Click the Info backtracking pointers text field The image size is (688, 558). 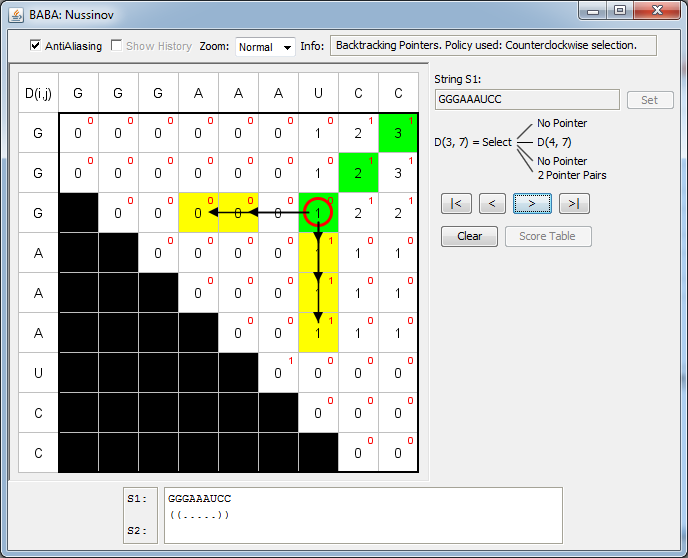pyautogui.click(x=493, y=46)
